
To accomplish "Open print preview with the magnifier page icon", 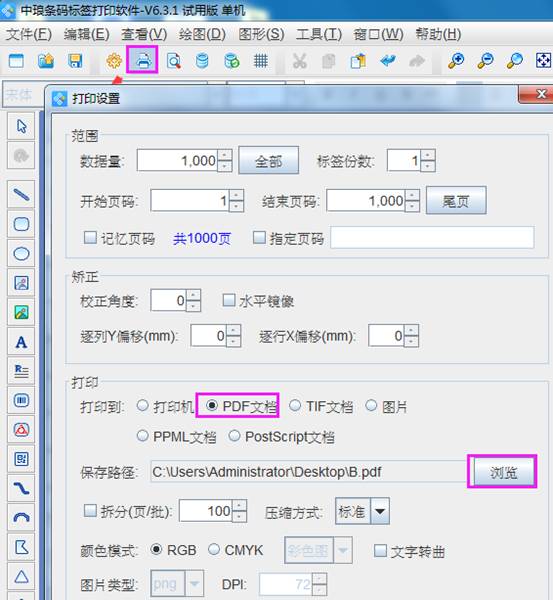I will click(174, 61).
